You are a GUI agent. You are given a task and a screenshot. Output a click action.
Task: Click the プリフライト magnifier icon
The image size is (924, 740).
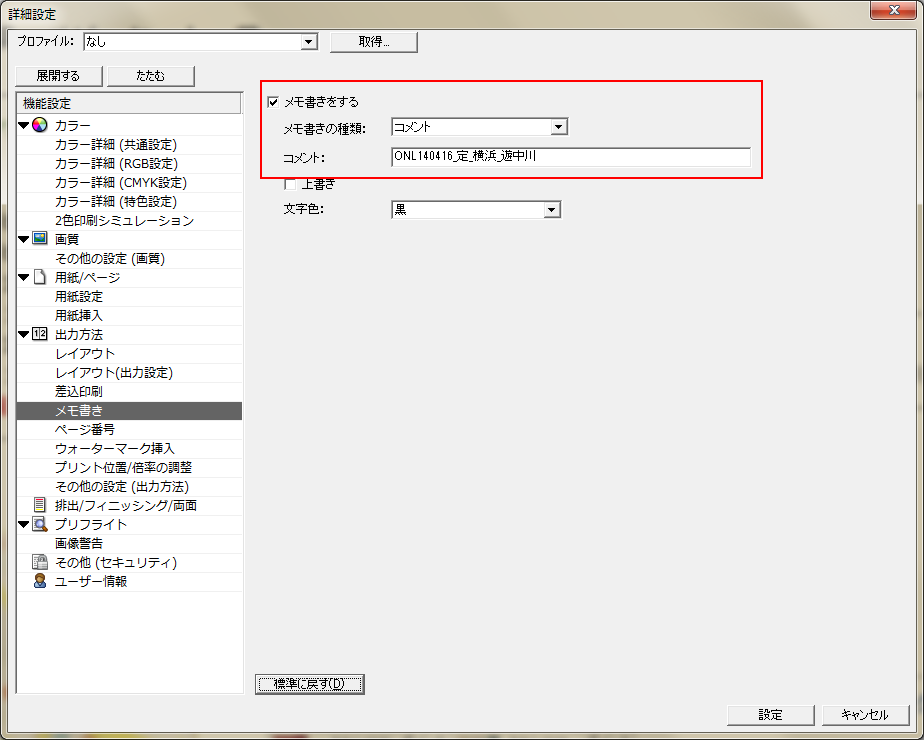(x=40, y=524)
